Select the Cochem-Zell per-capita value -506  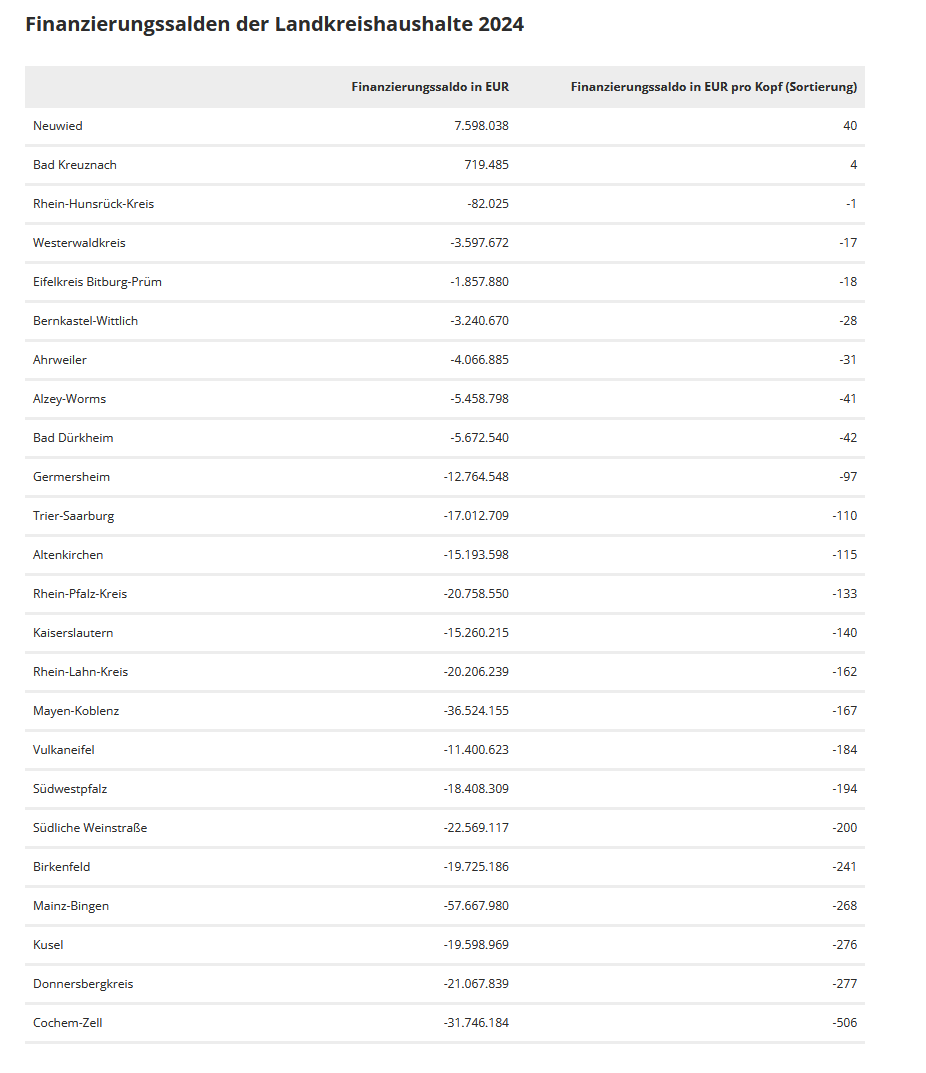tap(845, 1023)
